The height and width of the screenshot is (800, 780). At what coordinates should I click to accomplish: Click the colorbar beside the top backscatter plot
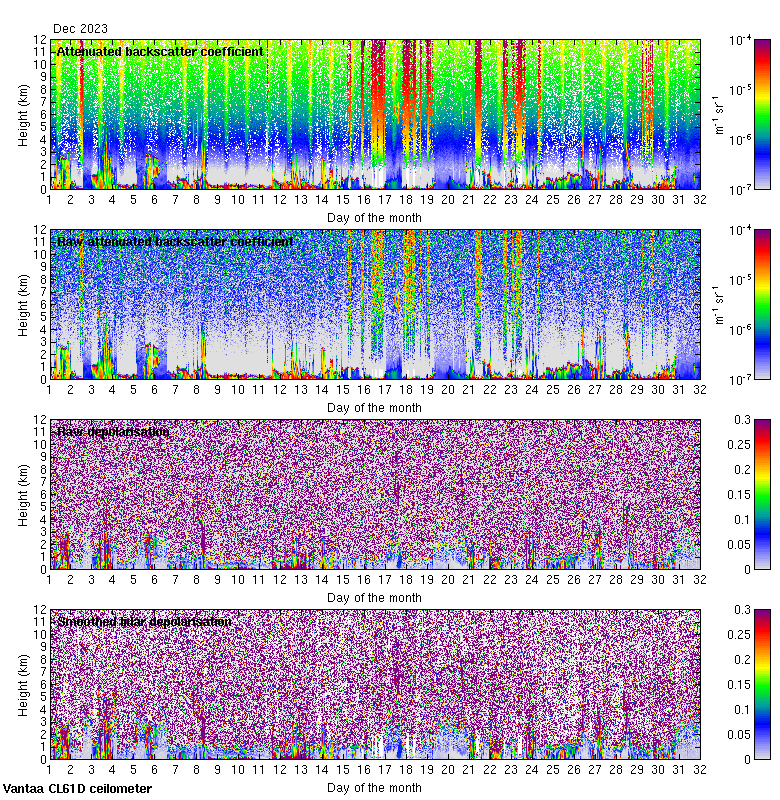[x=735, y=114]
